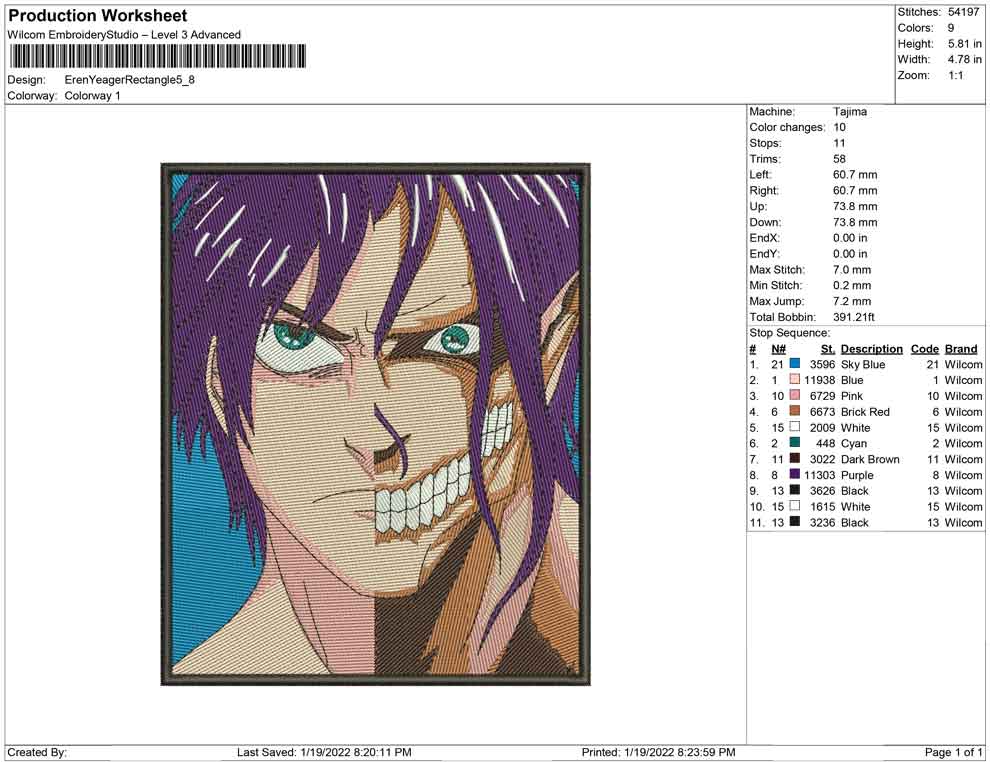
Task: Click the Production Worksheet title
Action: pos(98,16)
